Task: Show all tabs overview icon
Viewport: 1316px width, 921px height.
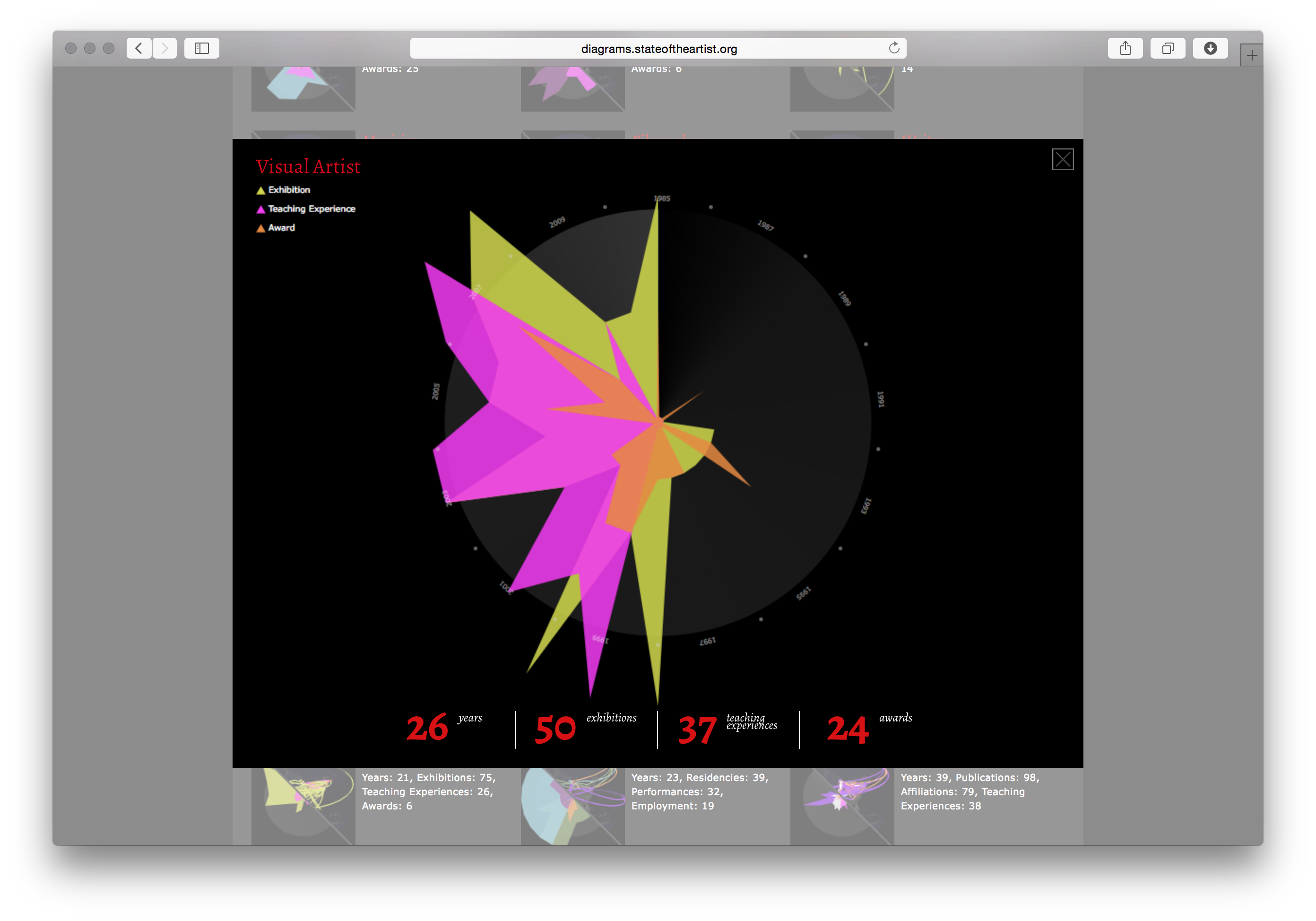Action: click(1168, 48)
